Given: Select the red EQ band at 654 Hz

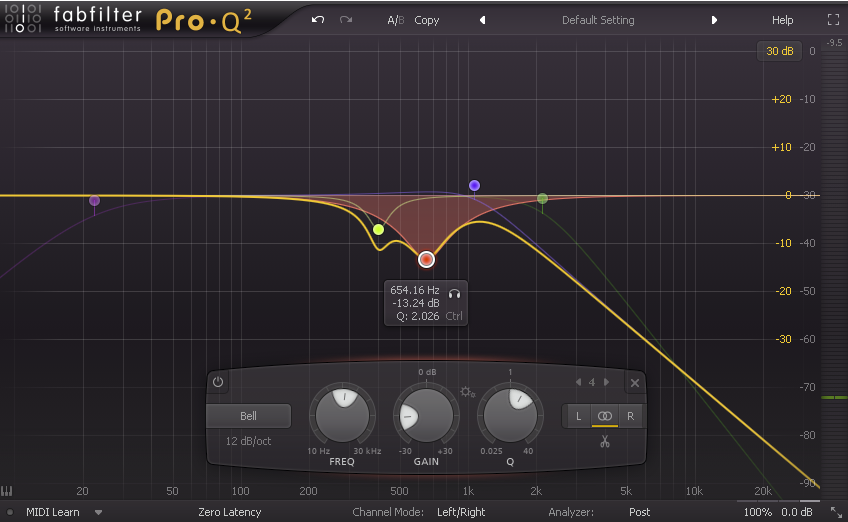Looking at the screenshot, I should tap(426, 260).
